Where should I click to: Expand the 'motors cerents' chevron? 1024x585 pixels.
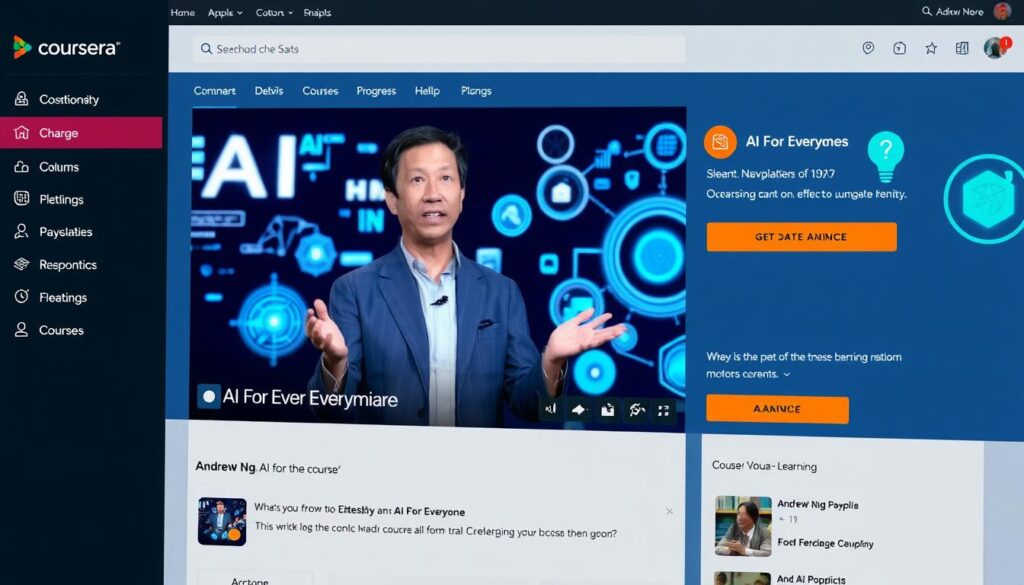coord(786,375)
